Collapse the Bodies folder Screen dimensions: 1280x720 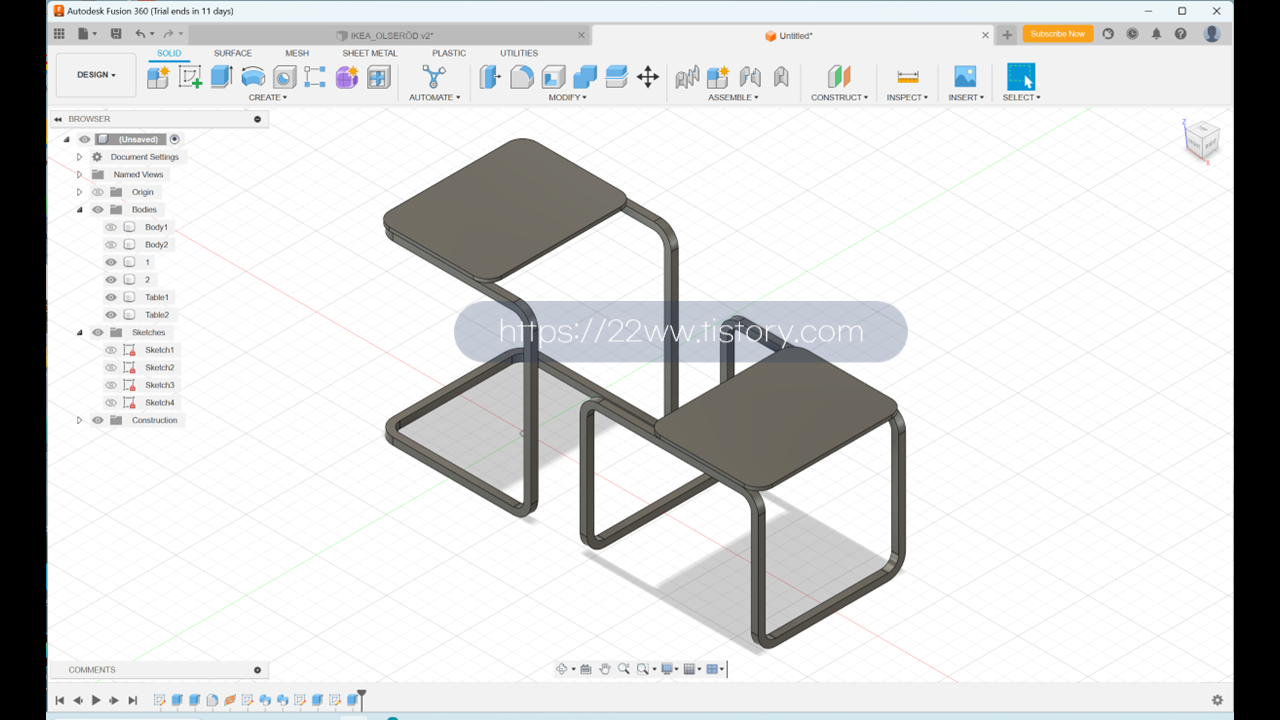79,210
